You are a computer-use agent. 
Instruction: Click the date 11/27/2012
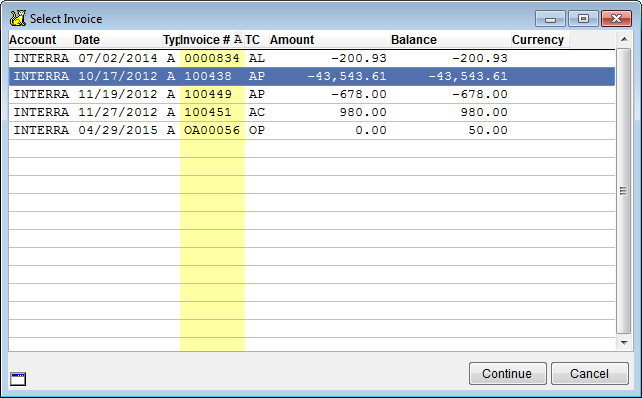(x=118, y=112)
